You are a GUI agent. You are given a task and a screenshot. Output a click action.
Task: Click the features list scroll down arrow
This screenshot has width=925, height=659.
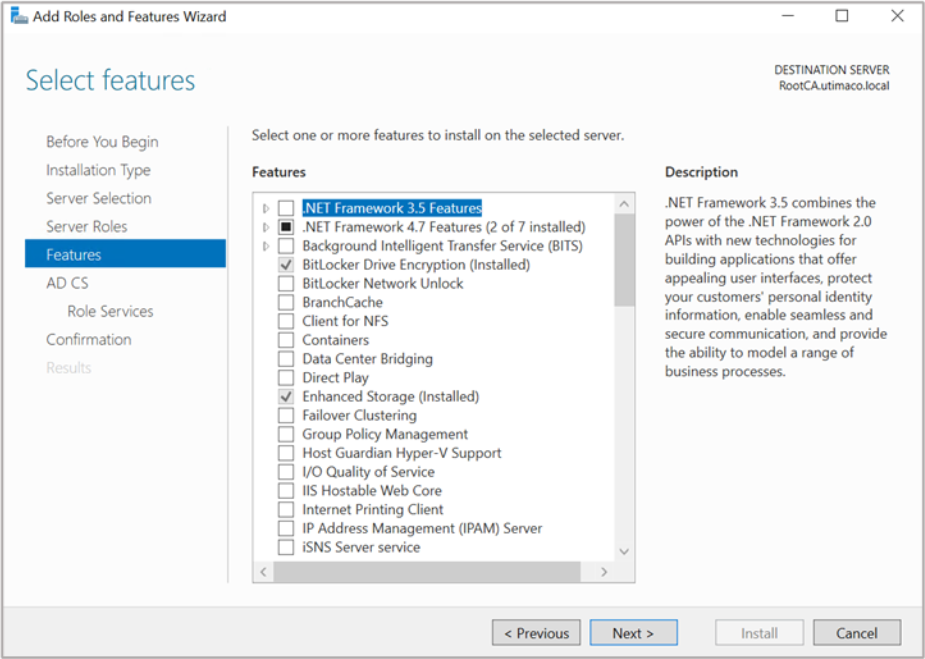625,551
